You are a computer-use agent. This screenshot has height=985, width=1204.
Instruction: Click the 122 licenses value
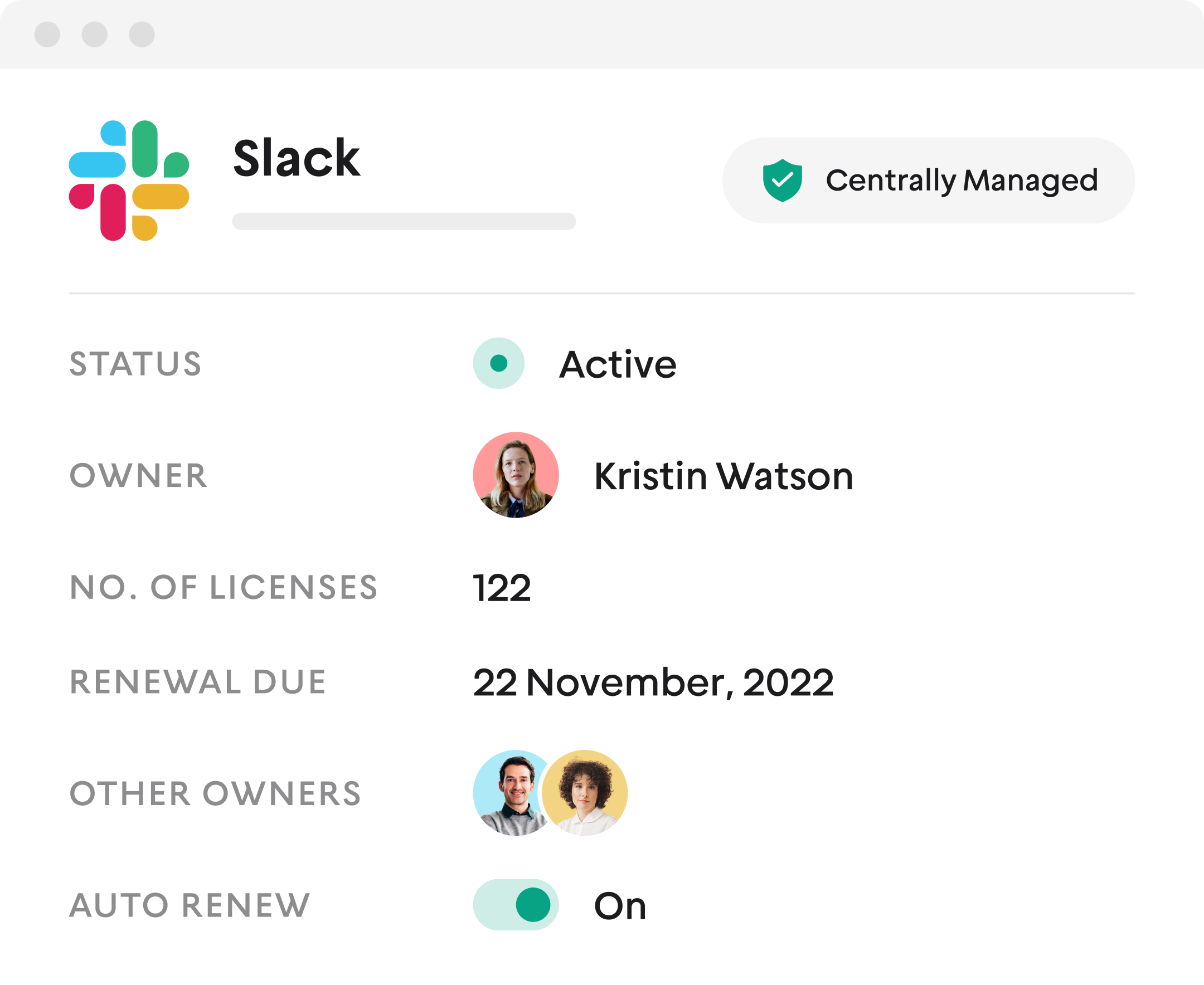click(x=502, y=588)
